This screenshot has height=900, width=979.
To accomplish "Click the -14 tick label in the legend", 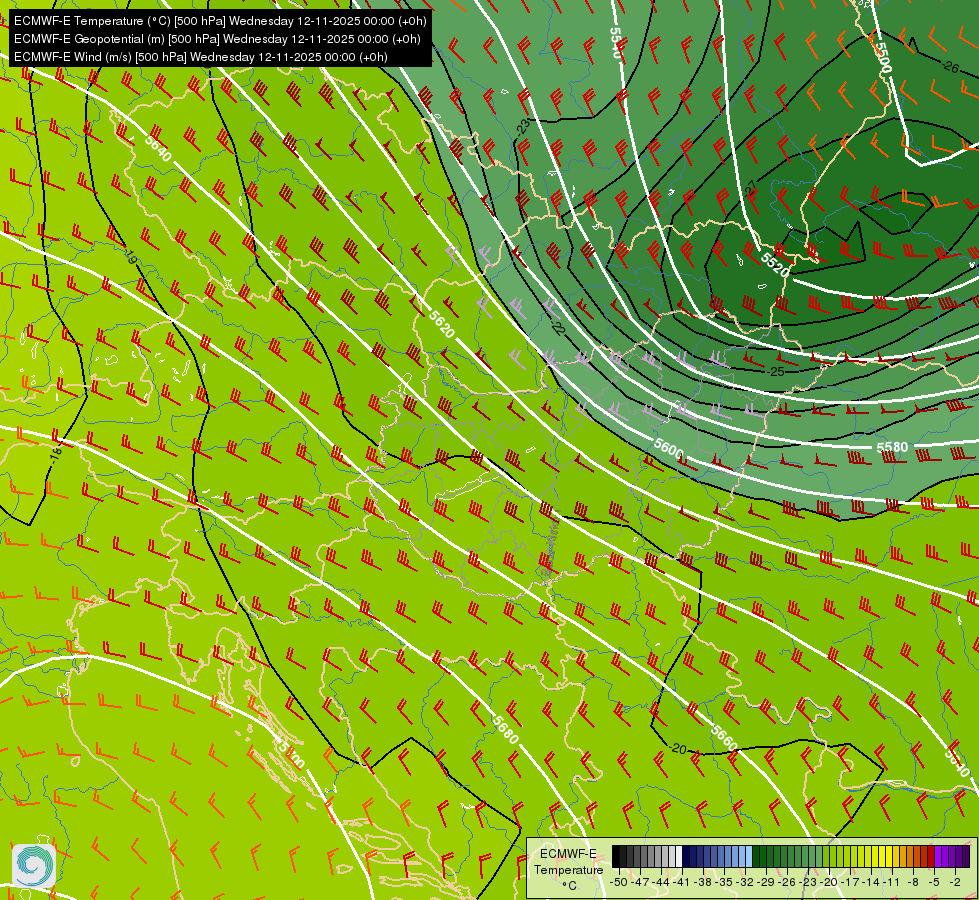I will coord(871,882).
